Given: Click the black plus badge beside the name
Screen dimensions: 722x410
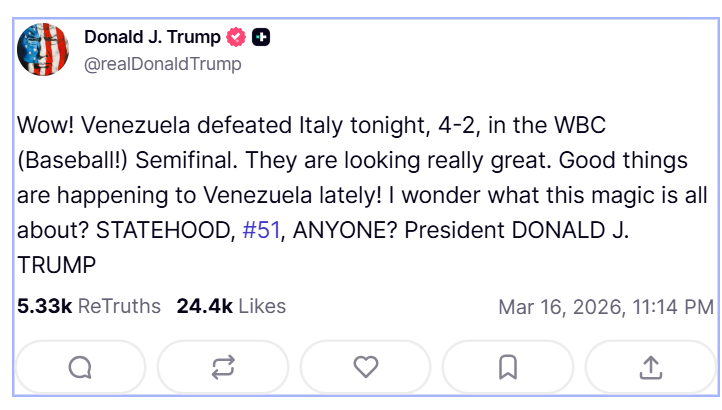Looking at the screenshot, I should [261, 38].
